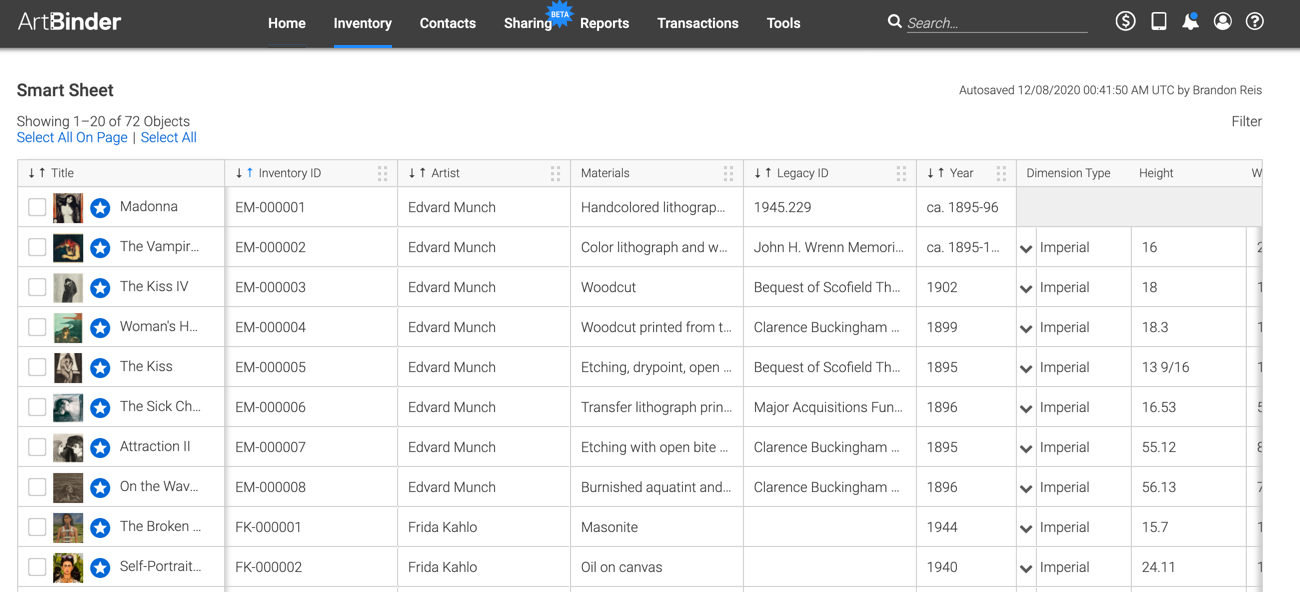Tick the checkbox for The Kiss IV
The height and width of the screenshot is (592, 1300).
pos(37,287)
